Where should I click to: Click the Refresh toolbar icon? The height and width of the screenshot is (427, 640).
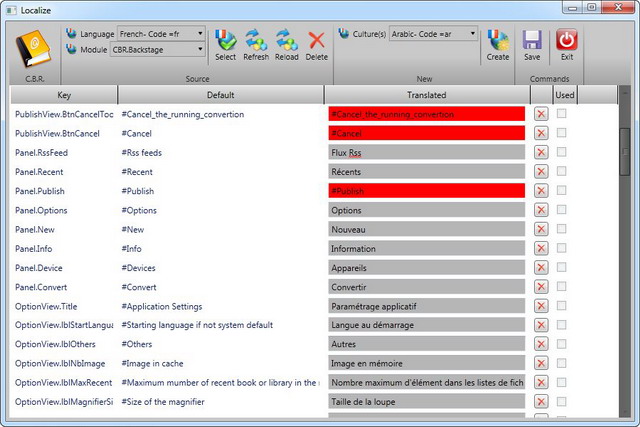[x=256, y=40]
